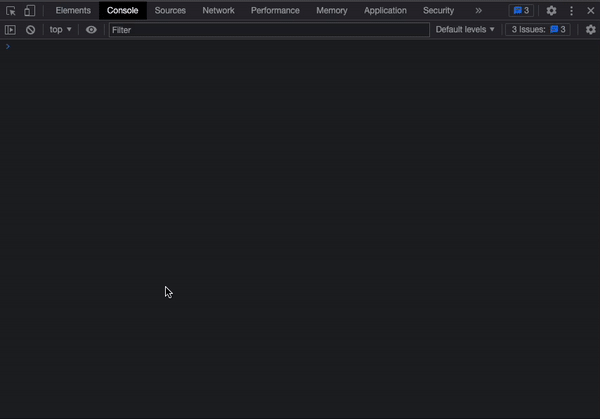
Task: Open the Security tab
Action: click(x=439, y=11)
